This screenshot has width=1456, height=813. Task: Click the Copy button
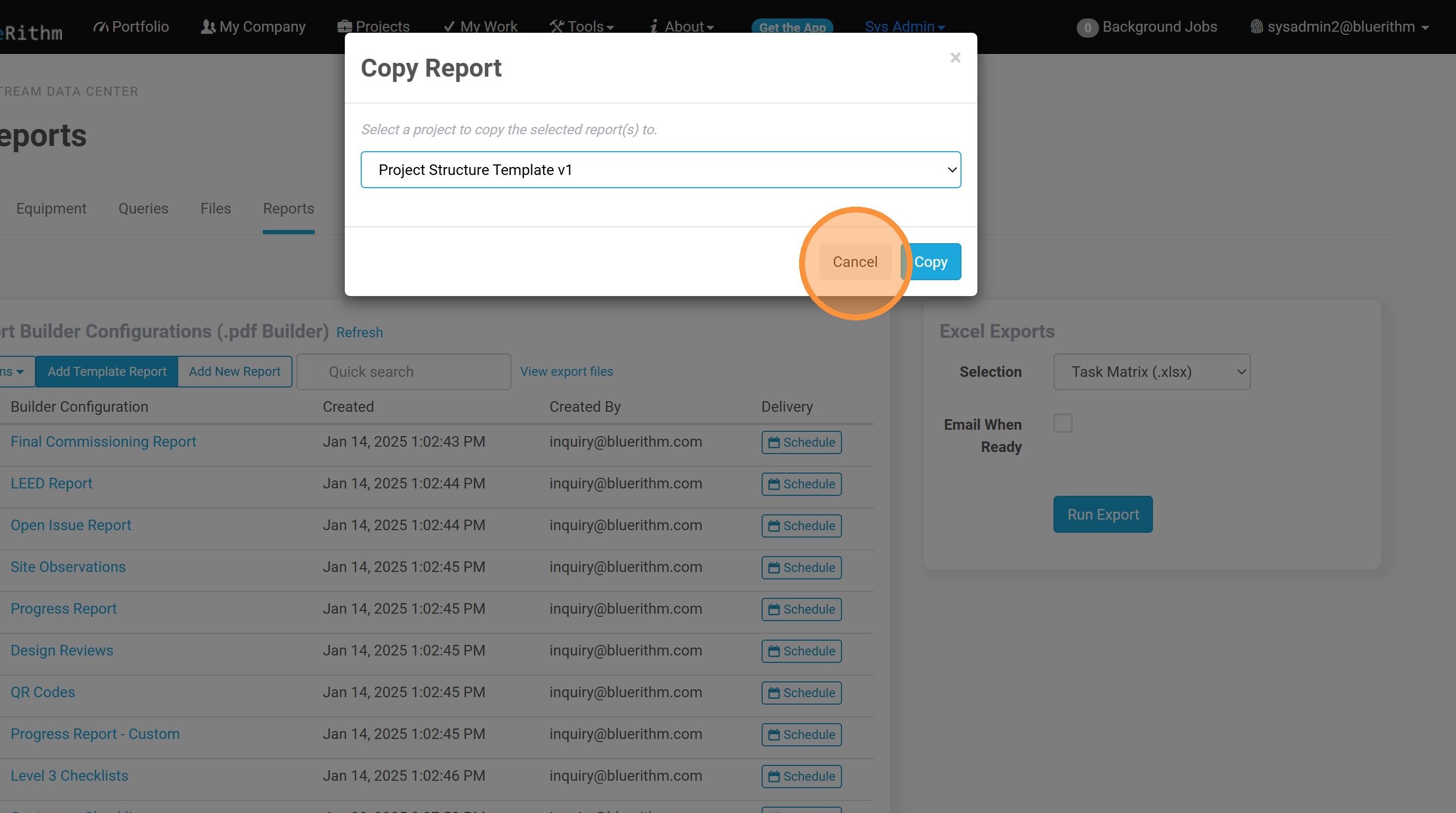pos(931,262)
